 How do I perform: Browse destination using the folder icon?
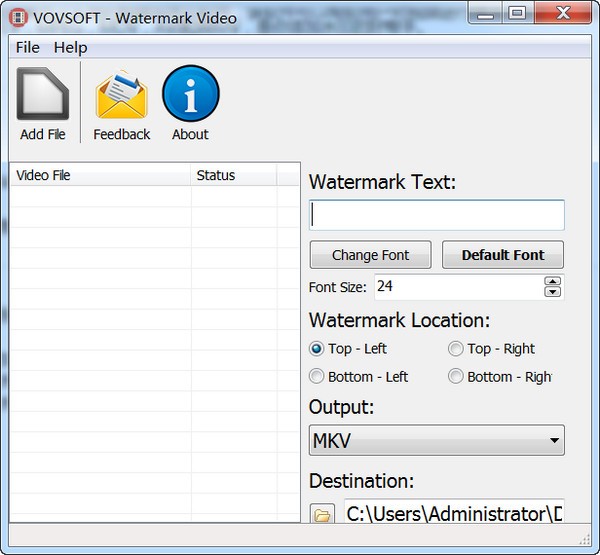click(322, 514)
